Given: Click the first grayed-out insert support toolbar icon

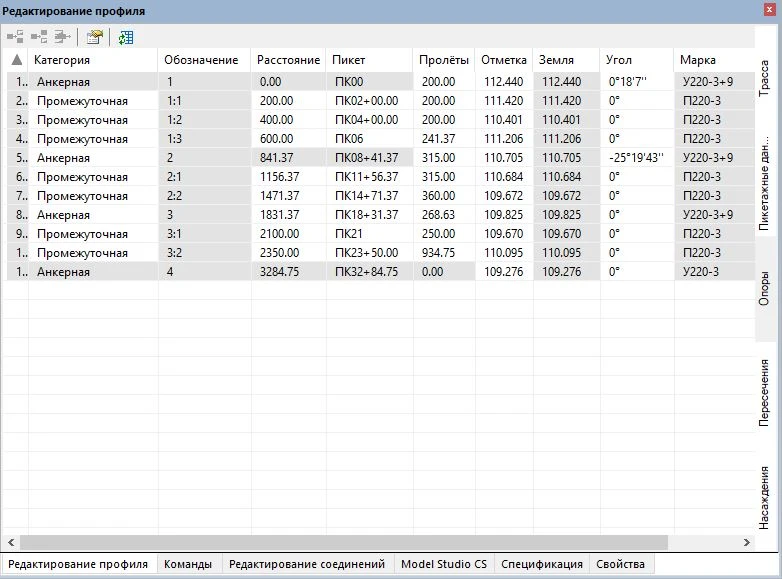Looking at the screenshot, I should pos(15,38).
